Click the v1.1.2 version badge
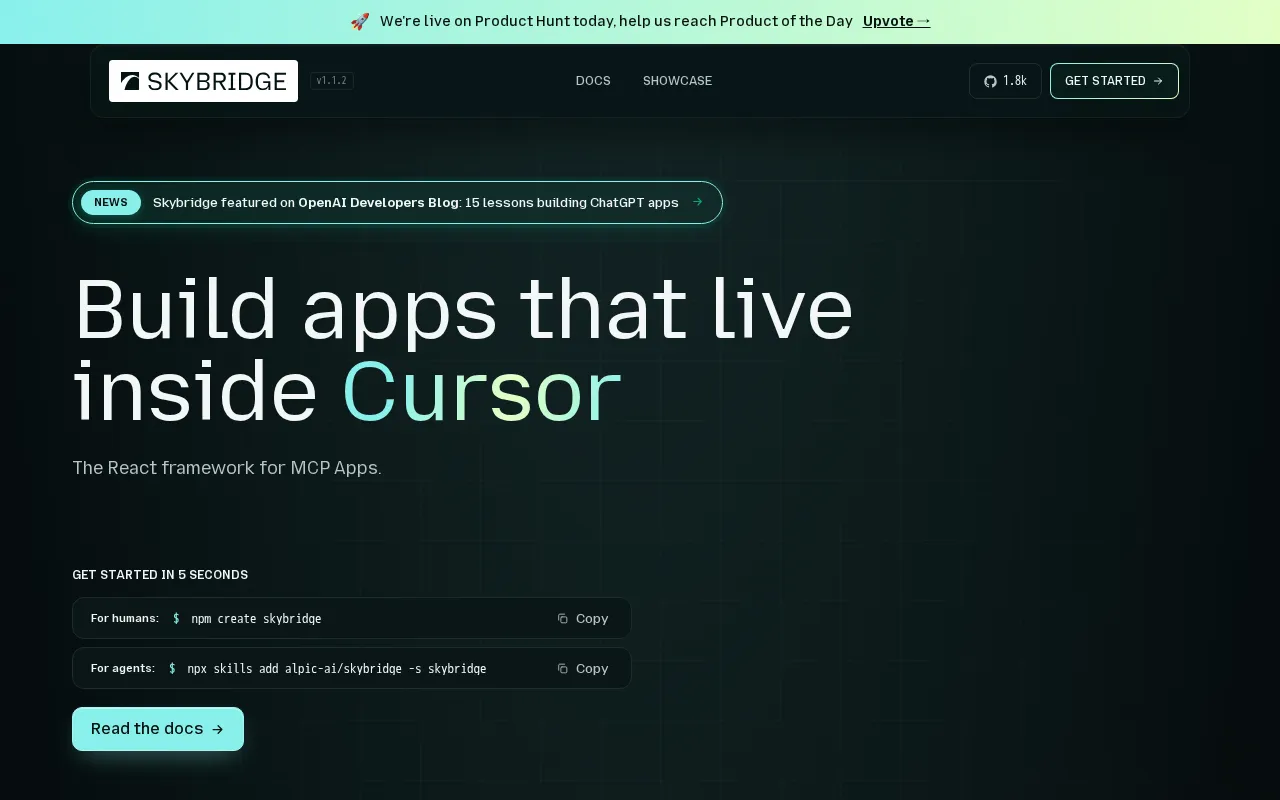This screenshot has width=1280, height=800. [x=332, y=81]
